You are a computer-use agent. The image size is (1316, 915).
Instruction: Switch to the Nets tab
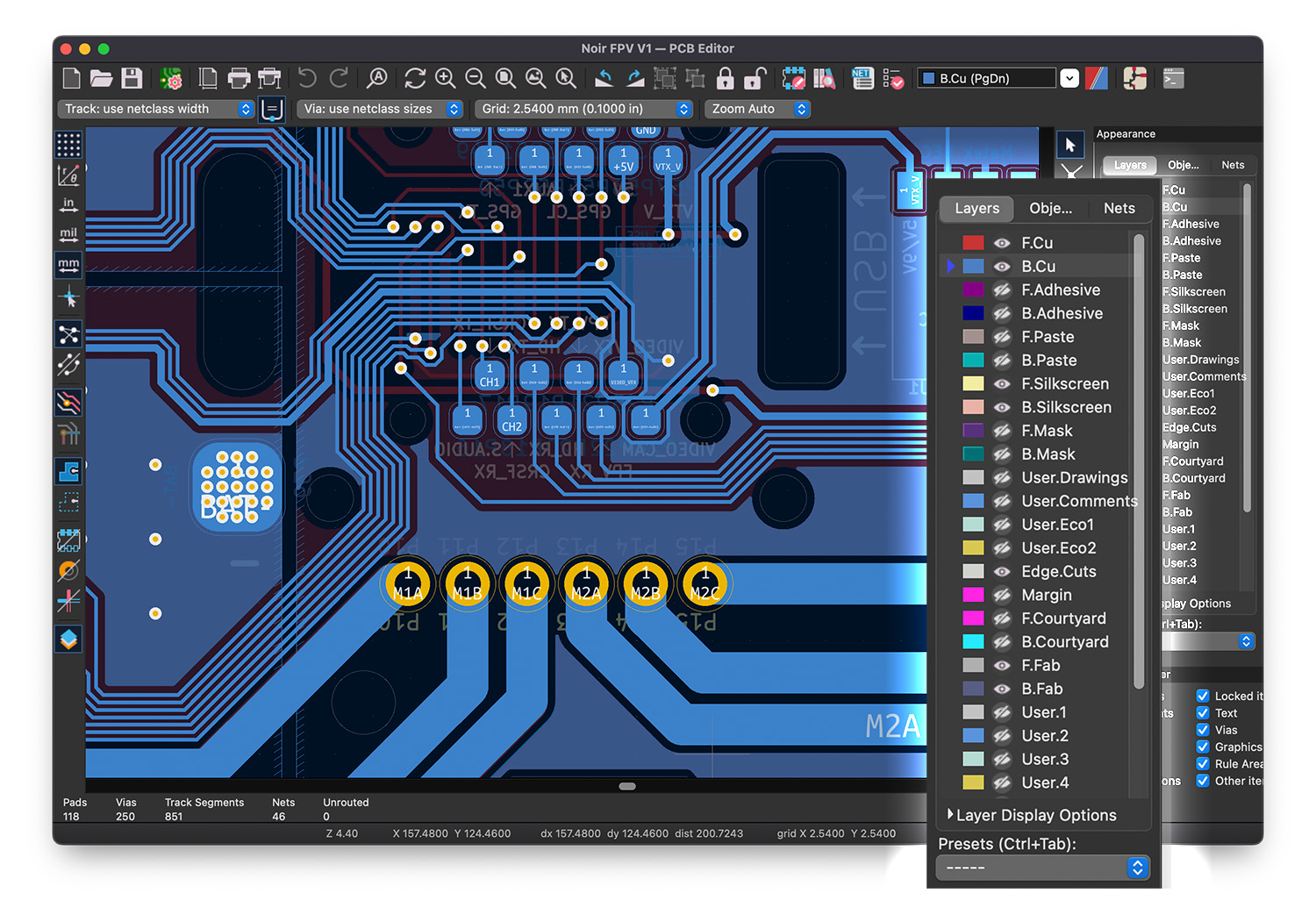tap(1119, 208)
